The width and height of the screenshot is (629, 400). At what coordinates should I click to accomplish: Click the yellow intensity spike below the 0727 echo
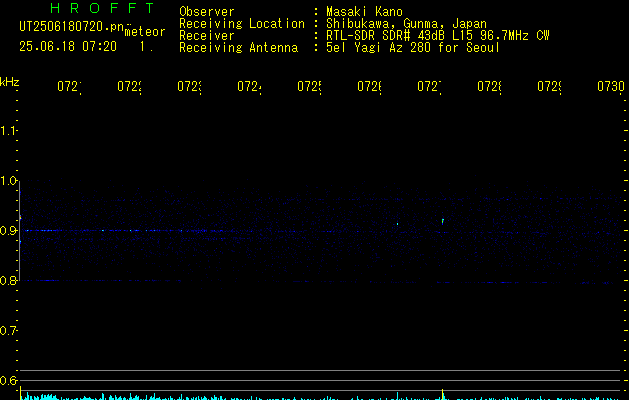tap(442, 393)
